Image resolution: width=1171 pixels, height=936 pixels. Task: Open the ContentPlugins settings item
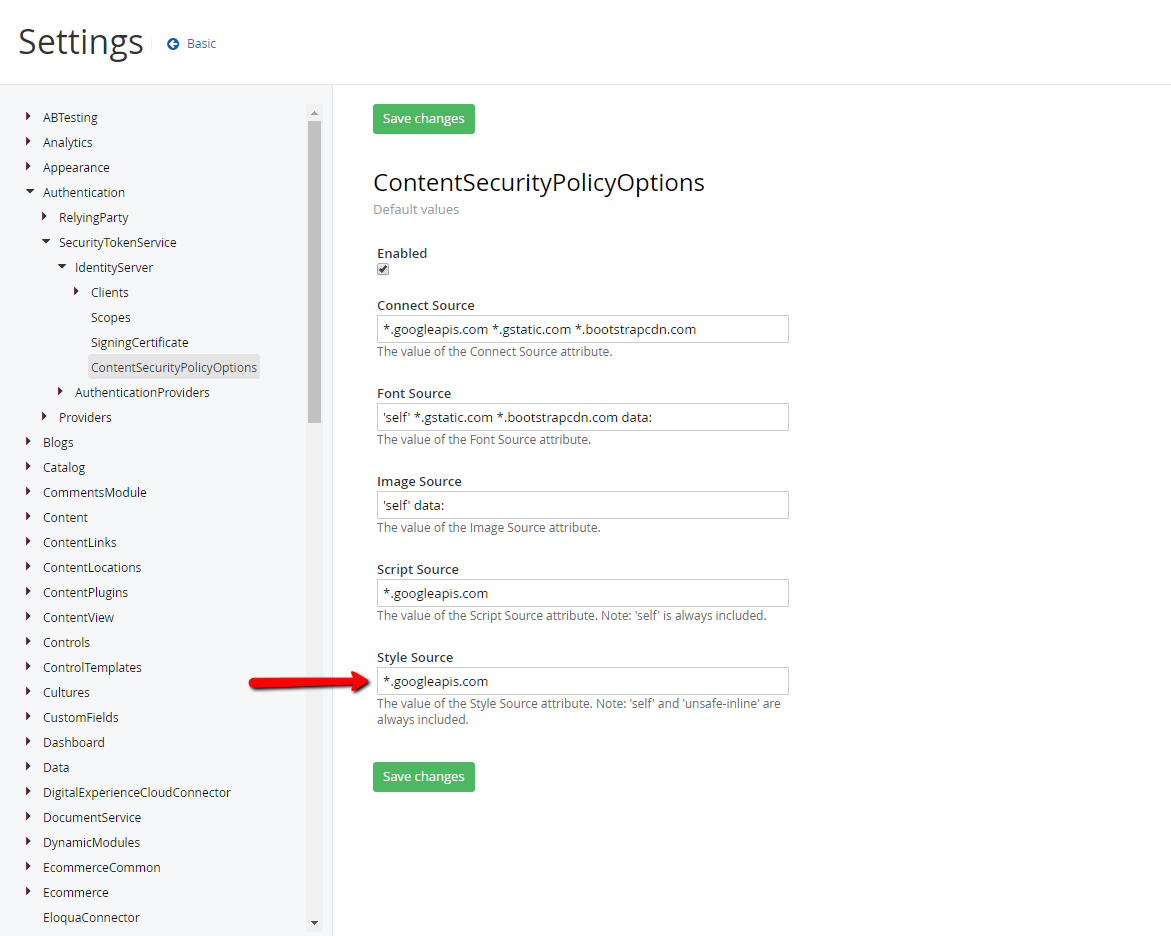point(85,592)
